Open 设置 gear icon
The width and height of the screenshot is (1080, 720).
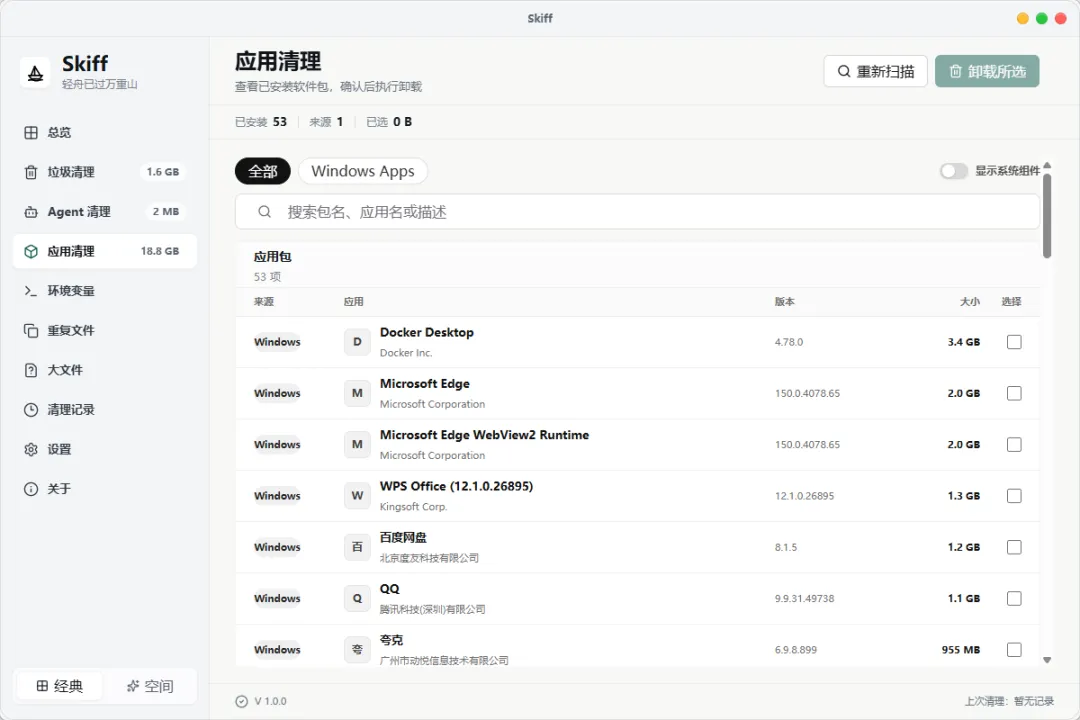[31, 449]
